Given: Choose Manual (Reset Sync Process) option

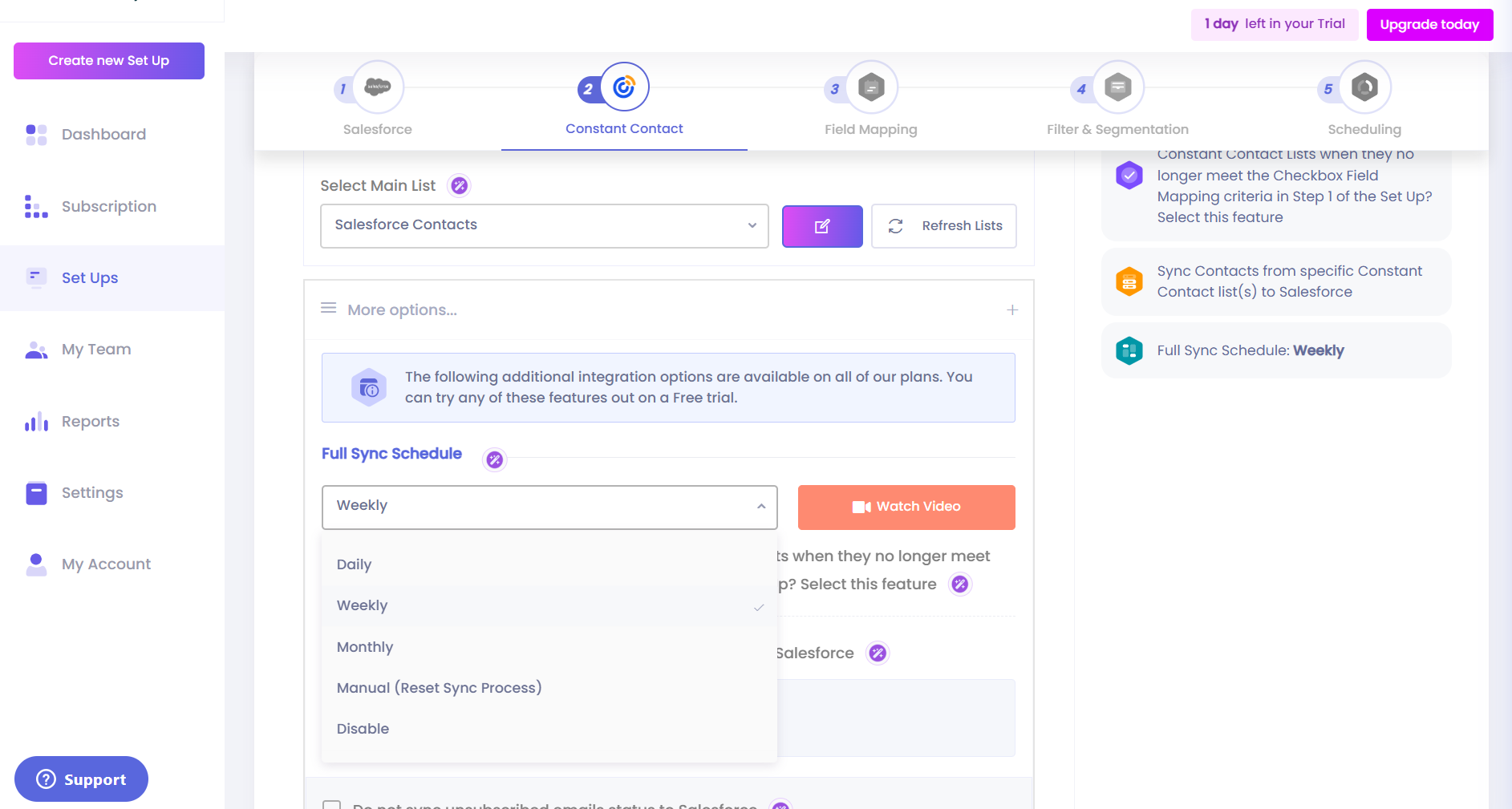Looking at the screenshot, I should [x=549, y=688].
